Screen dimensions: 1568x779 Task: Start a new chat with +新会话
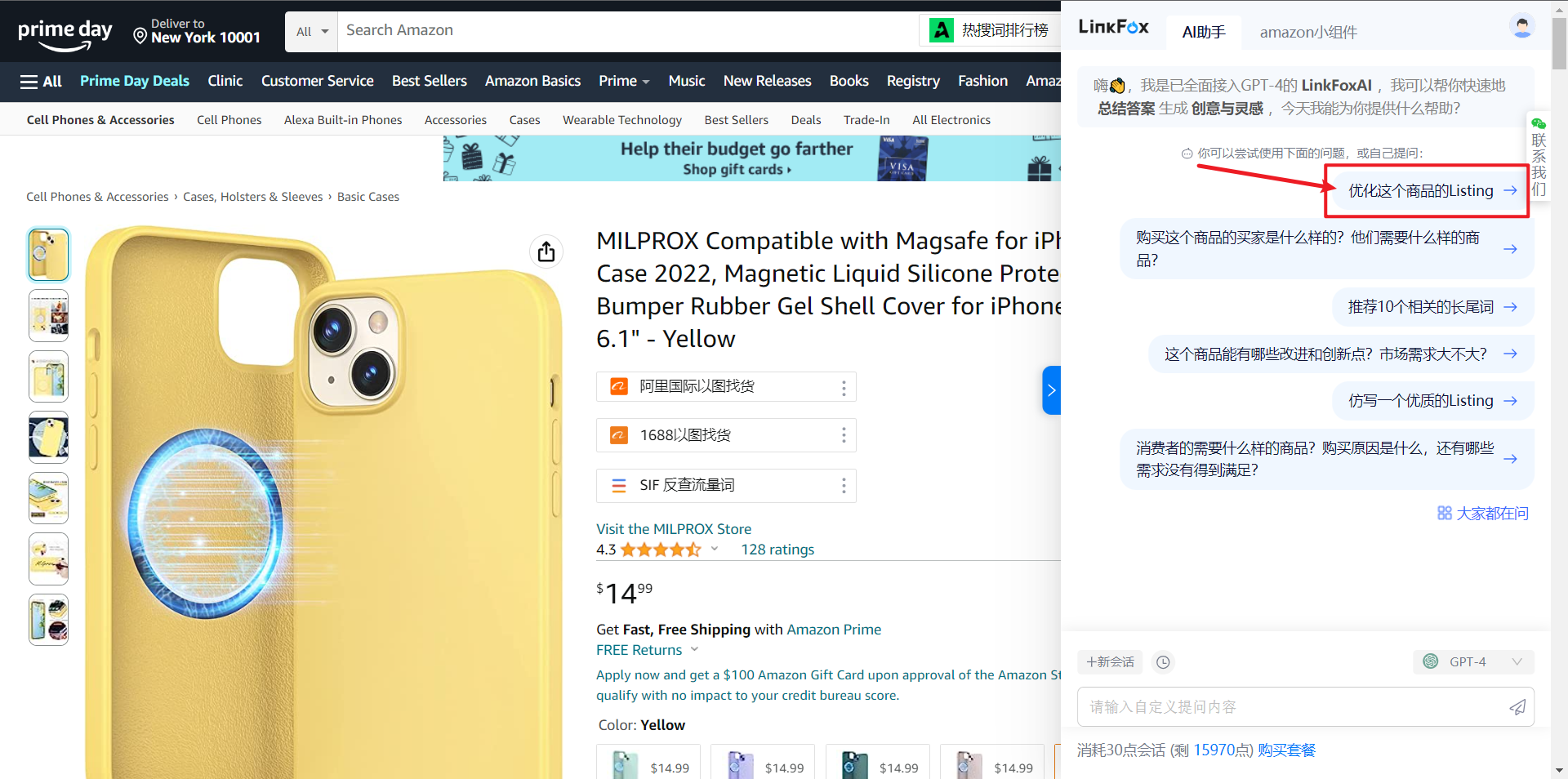1110,662
